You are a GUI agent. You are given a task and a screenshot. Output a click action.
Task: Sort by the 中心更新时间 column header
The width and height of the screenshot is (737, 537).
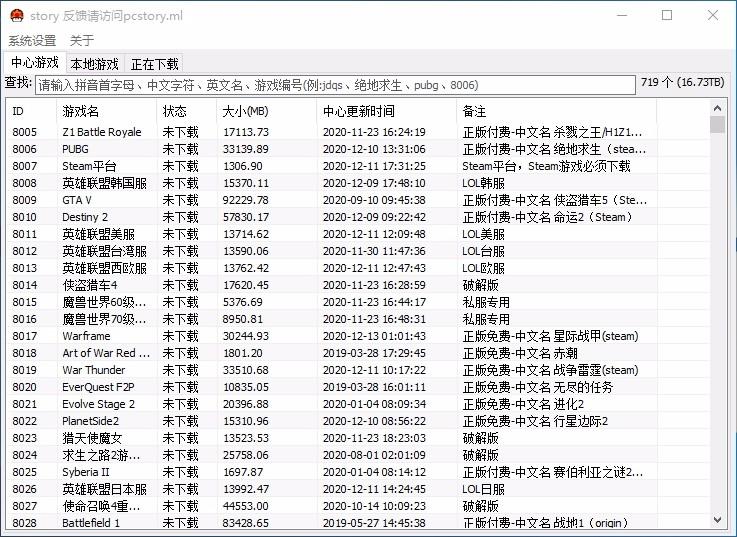coord(386,111)
